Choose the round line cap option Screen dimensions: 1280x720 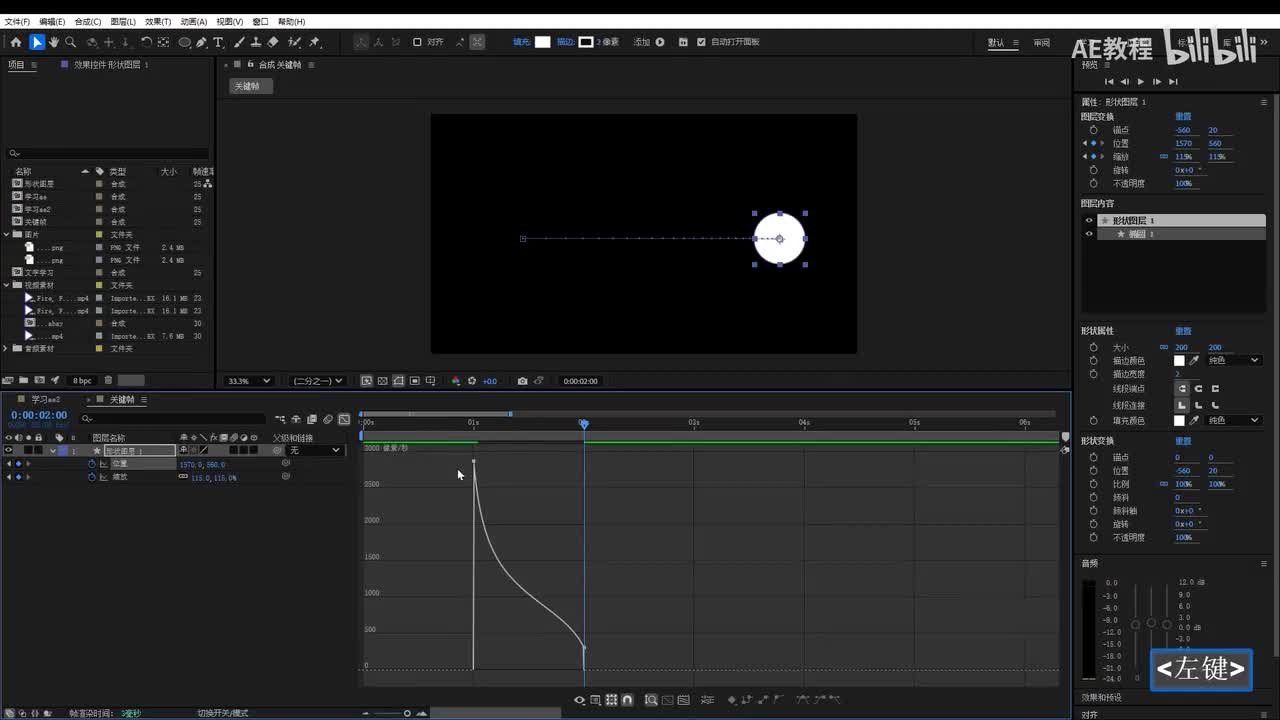point(1198,388)
